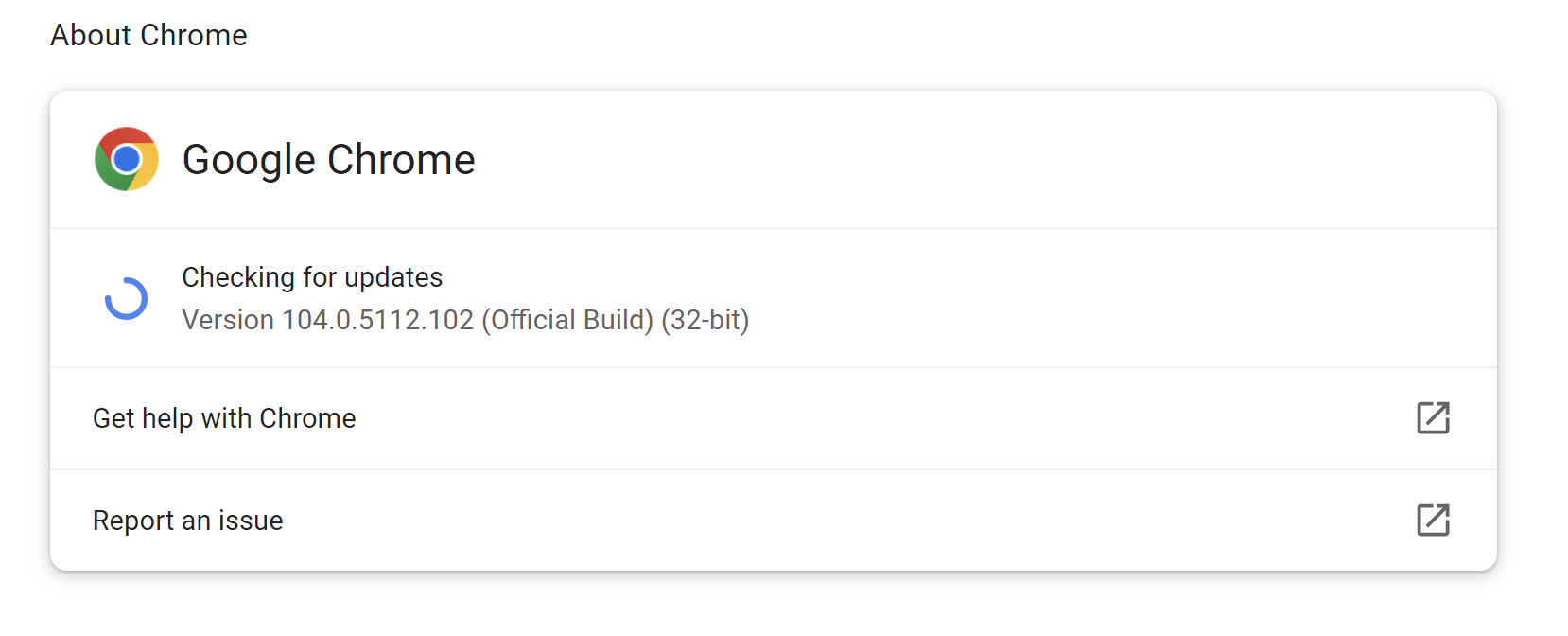
Task: Open the "Get help with Chrome" link text
Action: (x=224, y=418)
